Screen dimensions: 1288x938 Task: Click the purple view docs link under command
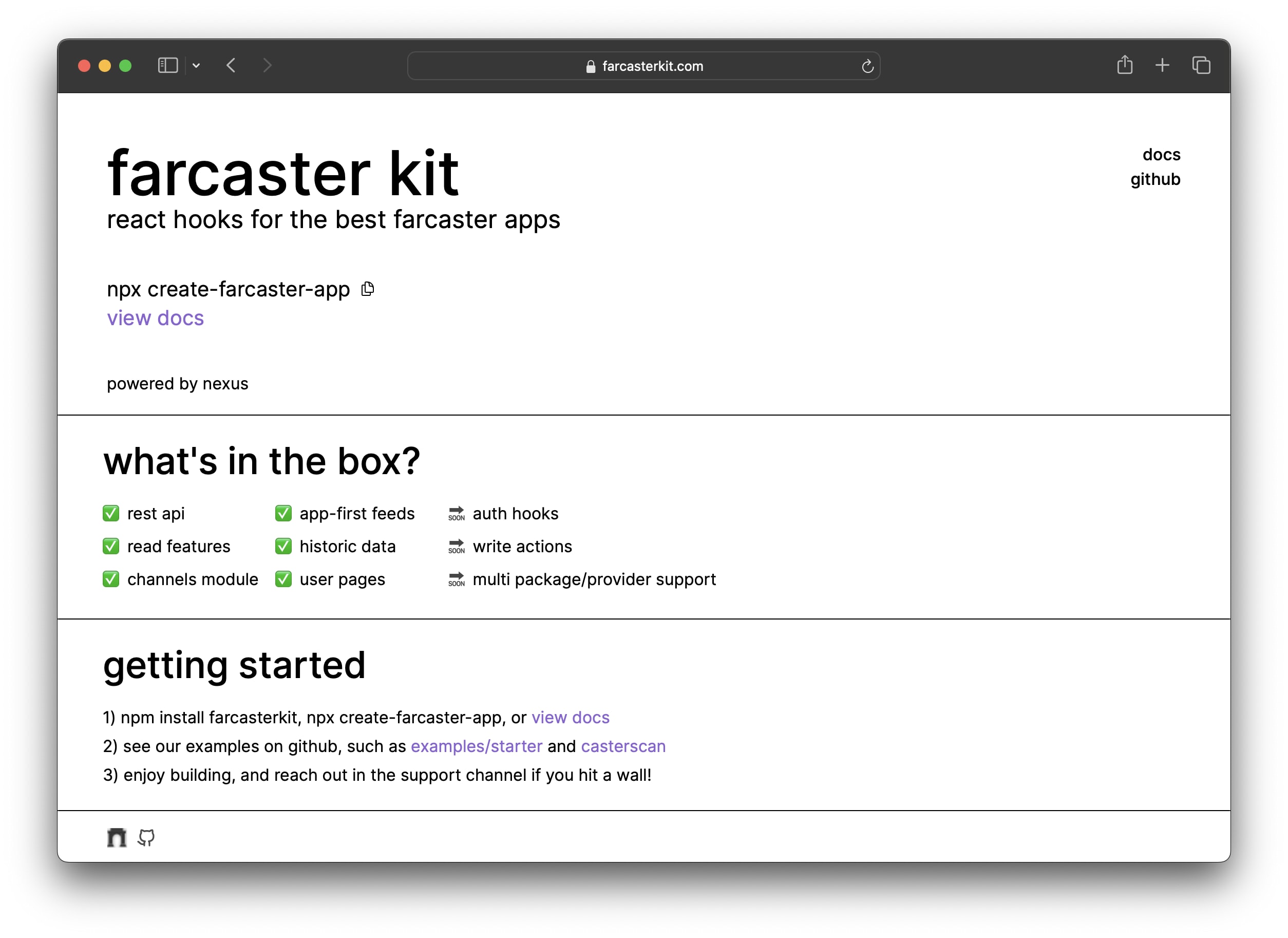pos(155,318)
